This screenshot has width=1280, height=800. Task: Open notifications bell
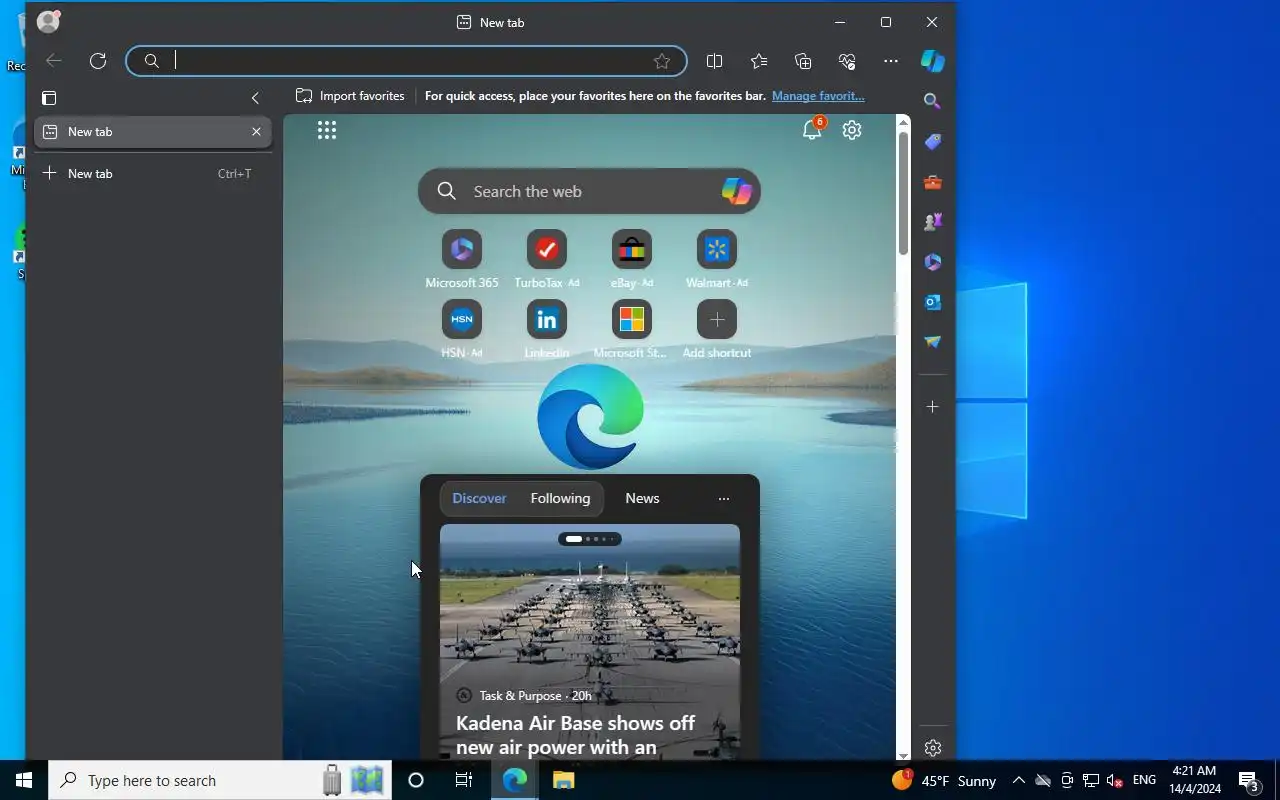[x=812, y=130]
